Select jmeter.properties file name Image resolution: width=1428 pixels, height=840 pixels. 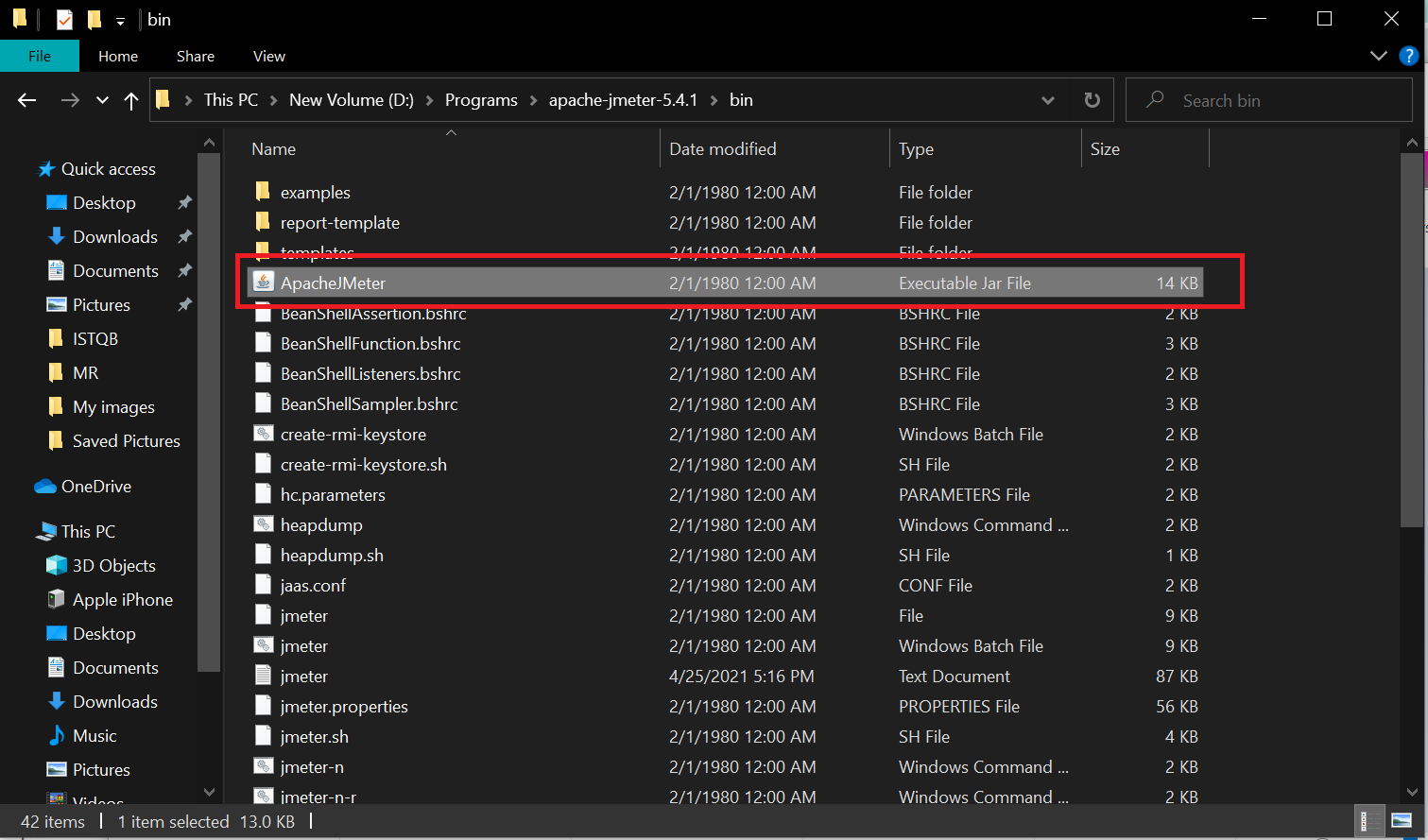pyautogui.click(x=344, y=707)
